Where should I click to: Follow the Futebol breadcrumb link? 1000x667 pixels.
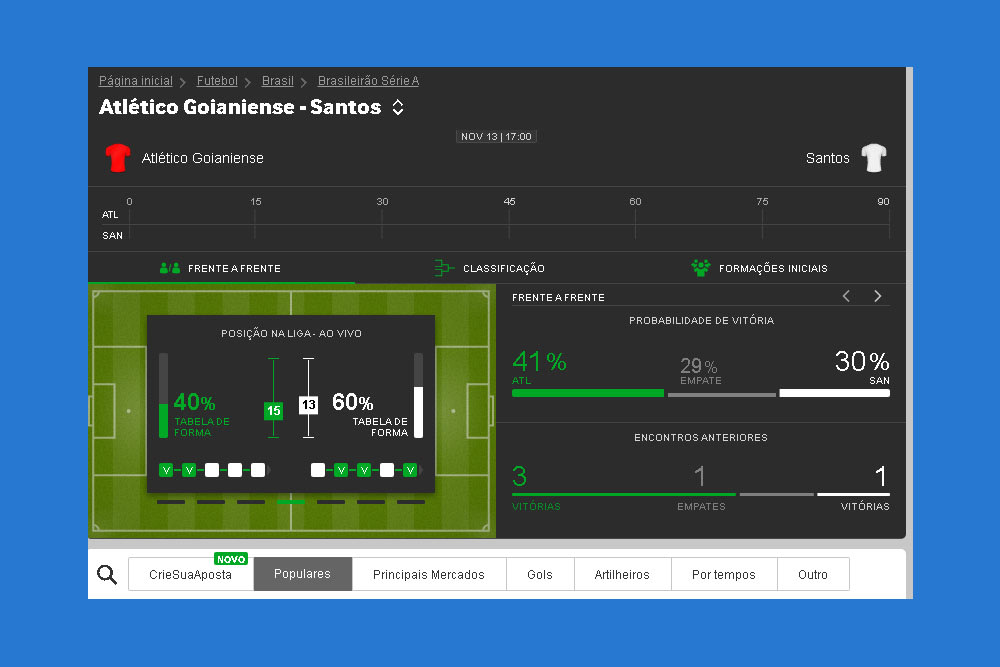(x=217, y=81)
